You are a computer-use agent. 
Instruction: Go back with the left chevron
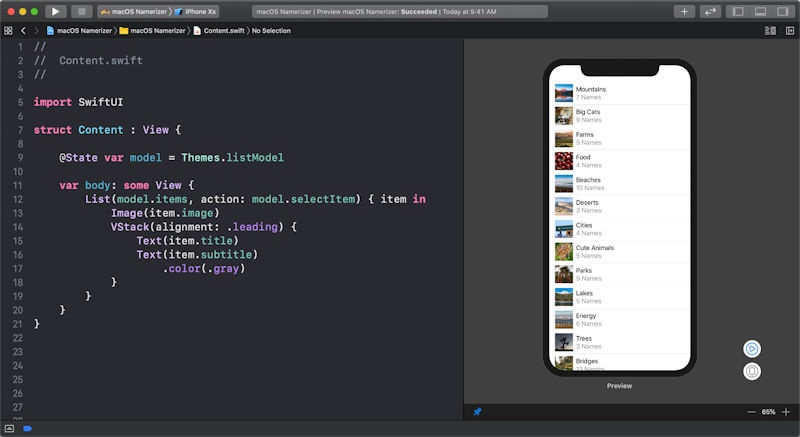click(x=24, y=31)
